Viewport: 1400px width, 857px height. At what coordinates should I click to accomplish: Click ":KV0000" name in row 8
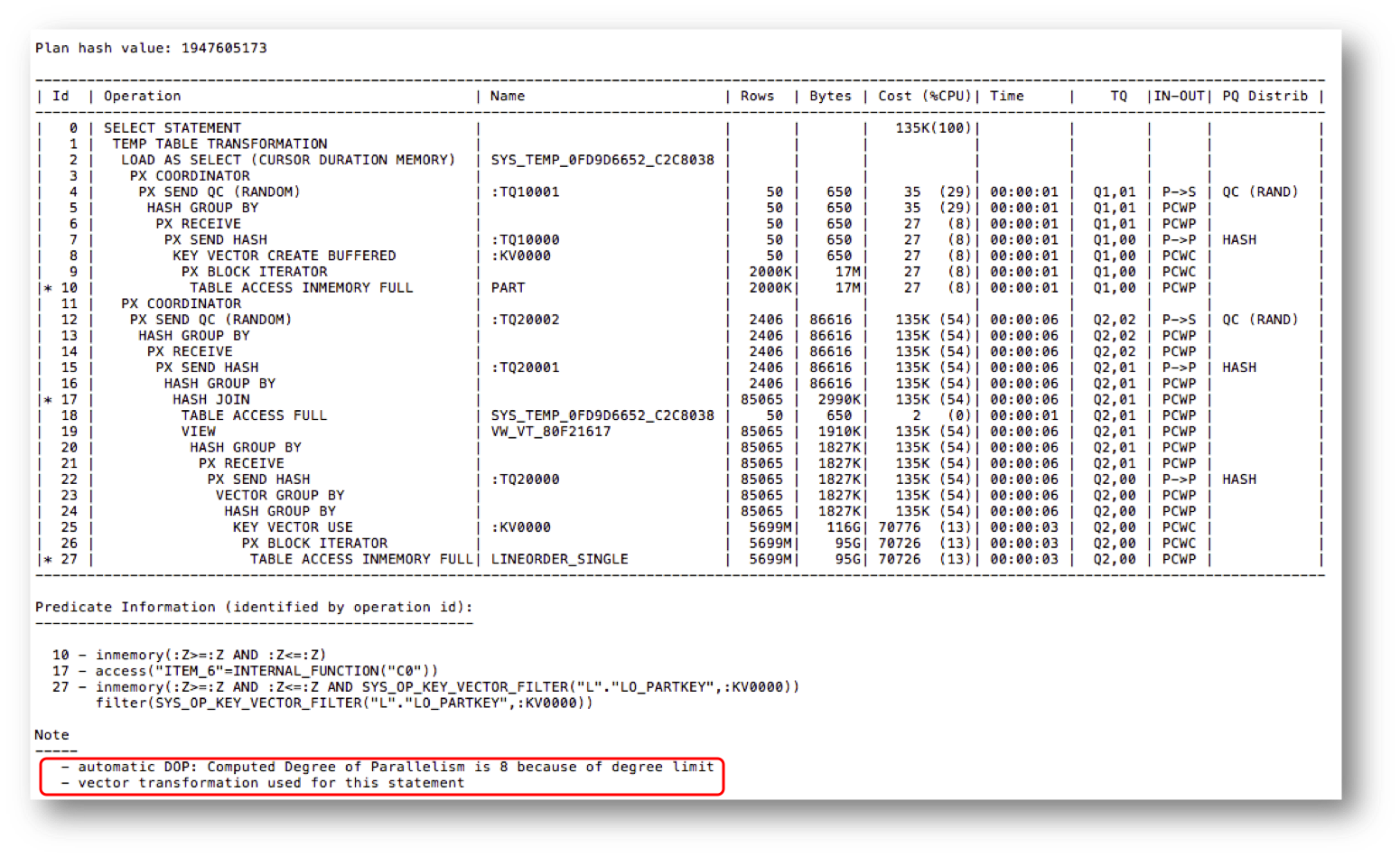[520, 256]
